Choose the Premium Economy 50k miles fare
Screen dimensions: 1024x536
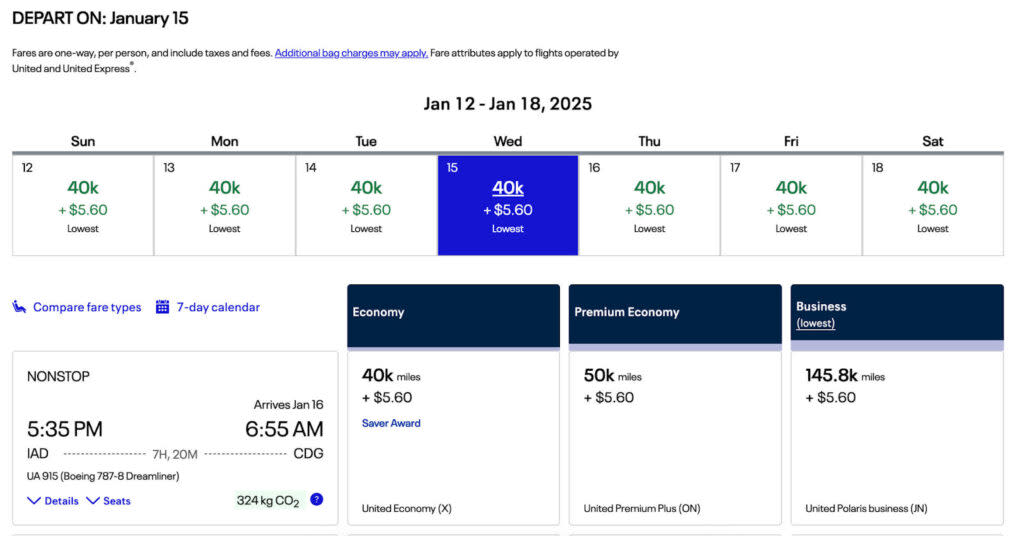pyautogui.click(x=675, y=437)
